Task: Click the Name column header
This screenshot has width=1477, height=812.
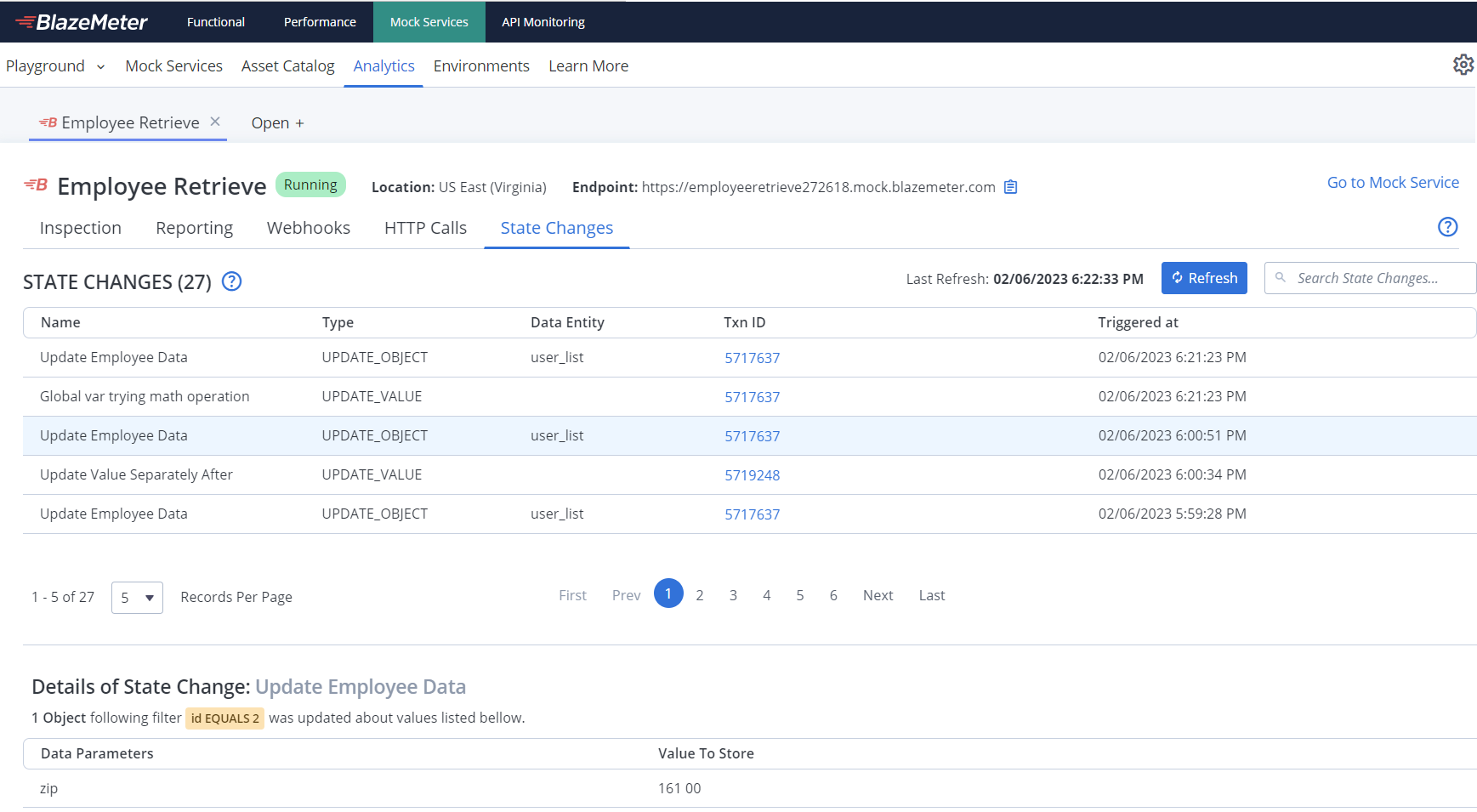Action: click(x=60, y=323)
